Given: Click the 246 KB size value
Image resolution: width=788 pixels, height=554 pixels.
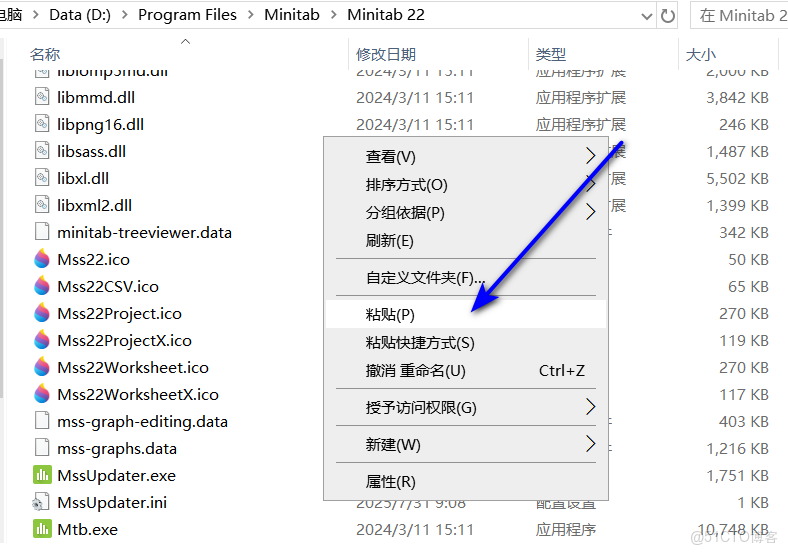Looking at the screenshot, I should click(744, 125).
